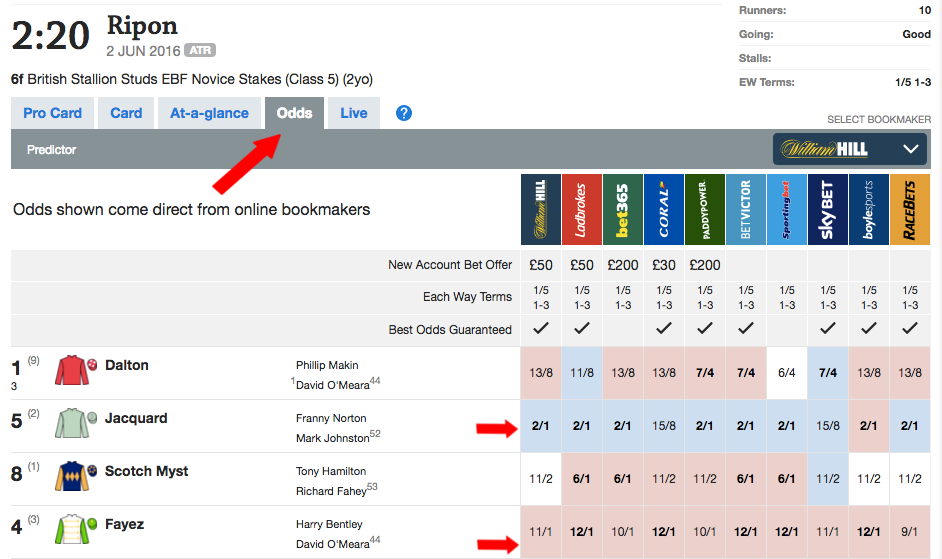The image size is (942, 559).
Task: Click the BetVictor bookmaker logo
Action: pos(746,209)
